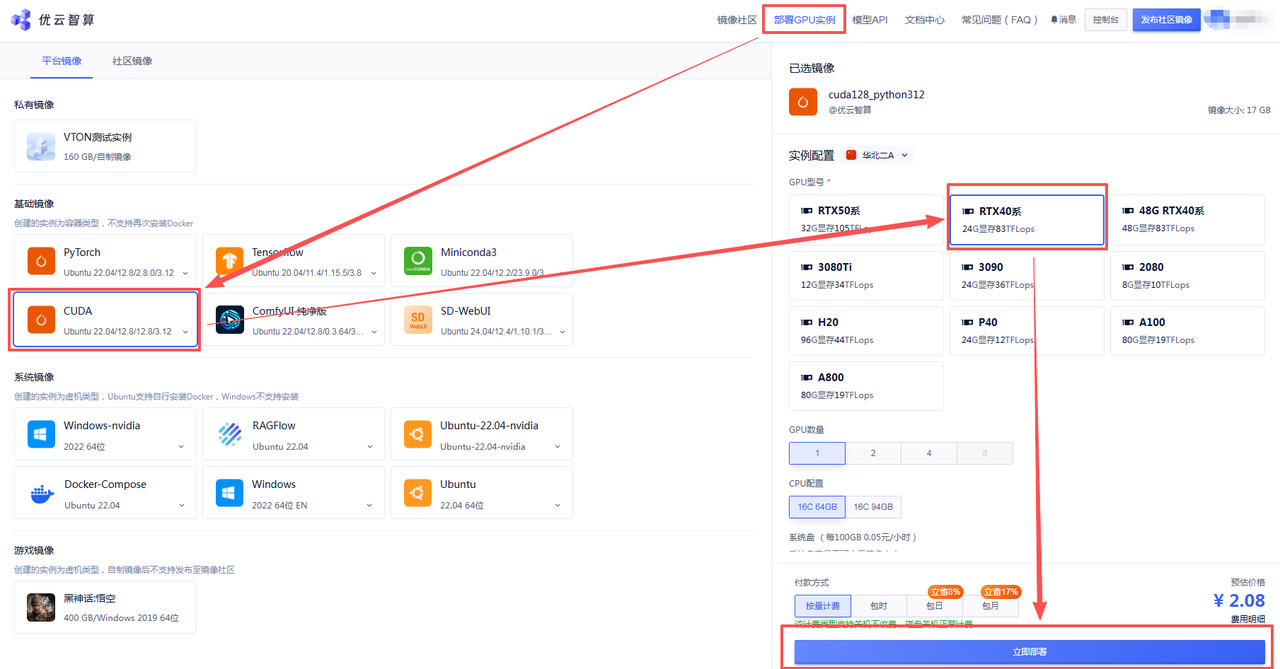1280x669 pixels.
Task: Select the 包日 payment option
Action: 934,606
